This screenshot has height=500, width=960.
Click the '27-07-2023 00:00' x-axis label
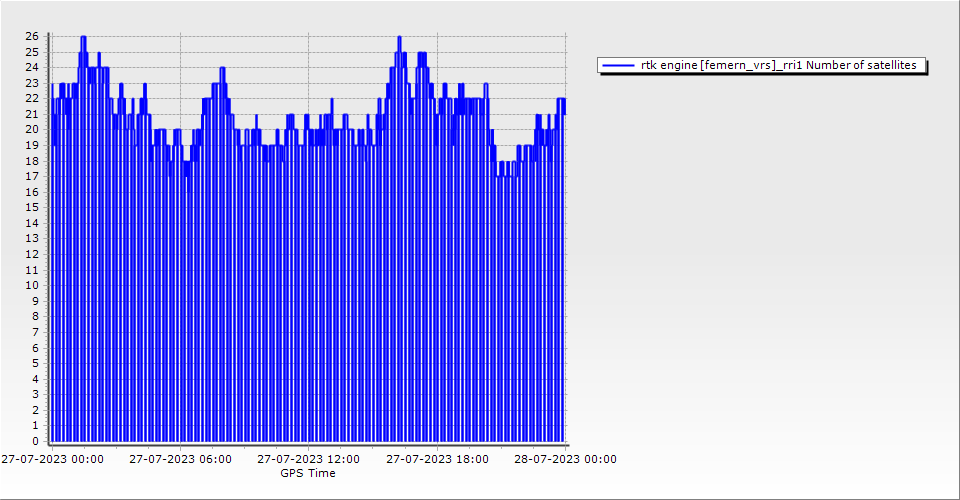52,460
